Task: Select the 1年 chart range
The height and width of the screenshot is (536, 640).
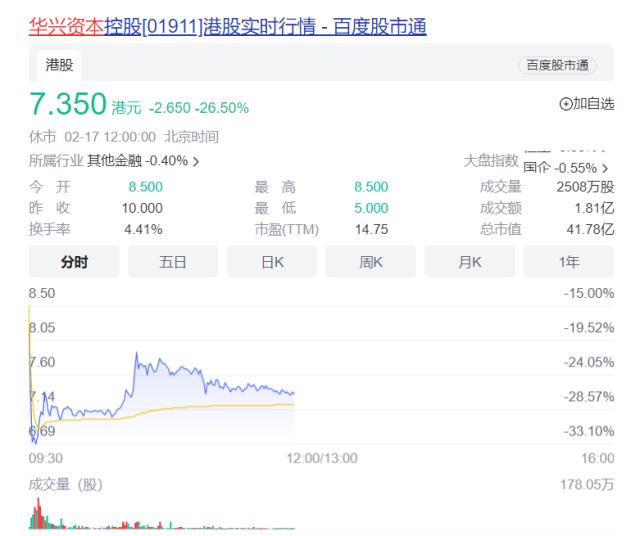Action: (569, 262)
